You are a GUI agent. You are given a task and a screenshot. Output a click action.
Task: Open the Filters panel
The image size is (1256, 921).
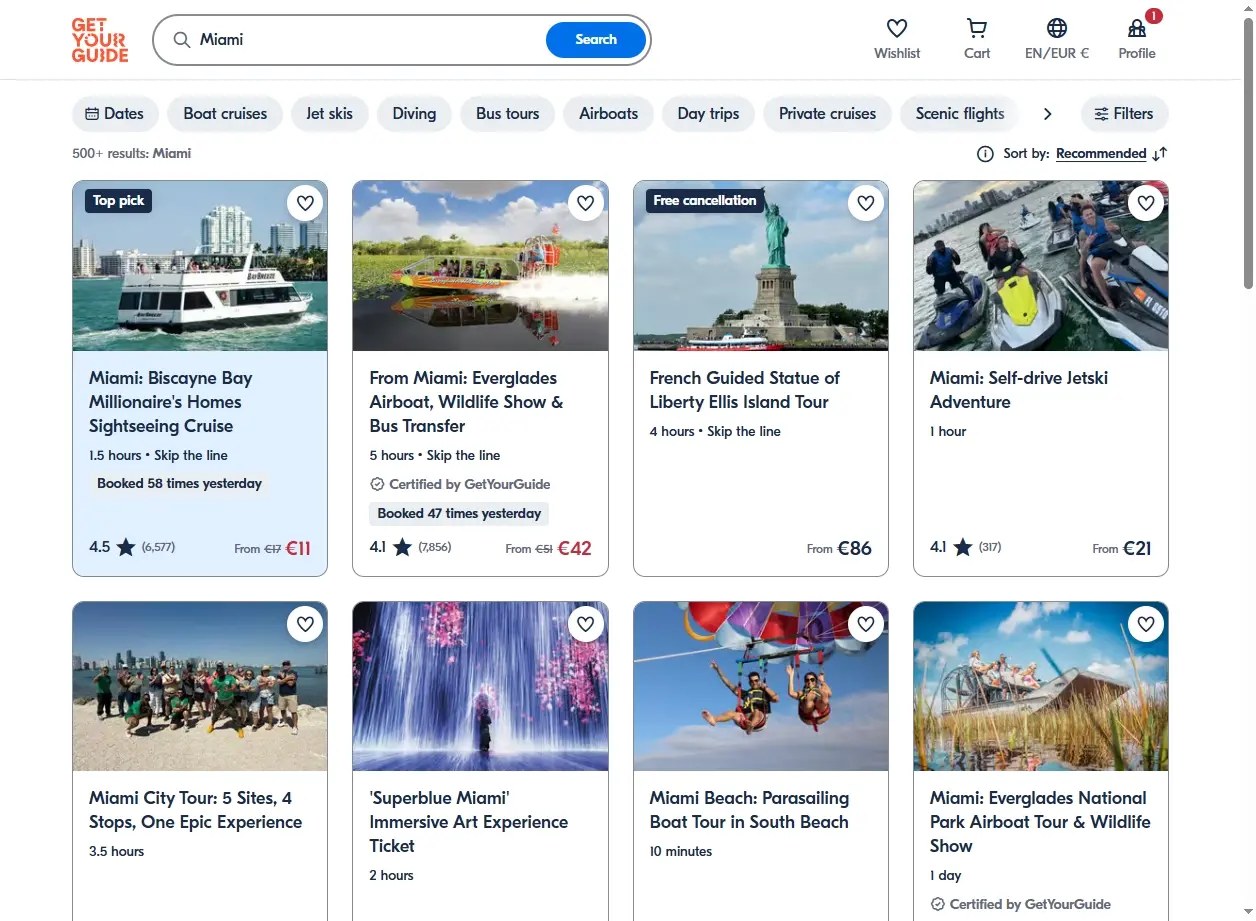[1124, 114]
